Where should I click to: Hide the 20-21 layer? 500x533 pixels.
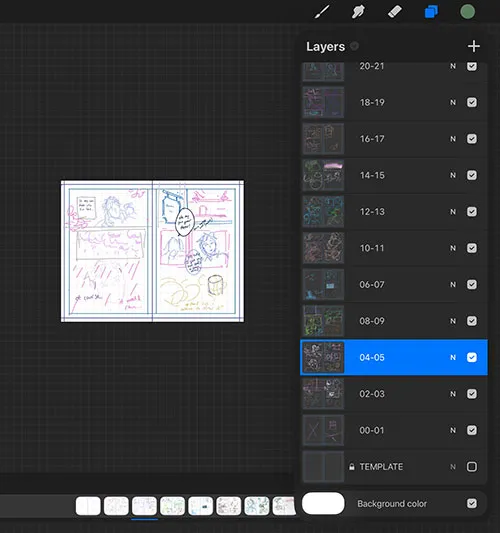click(x=472, y=66)
